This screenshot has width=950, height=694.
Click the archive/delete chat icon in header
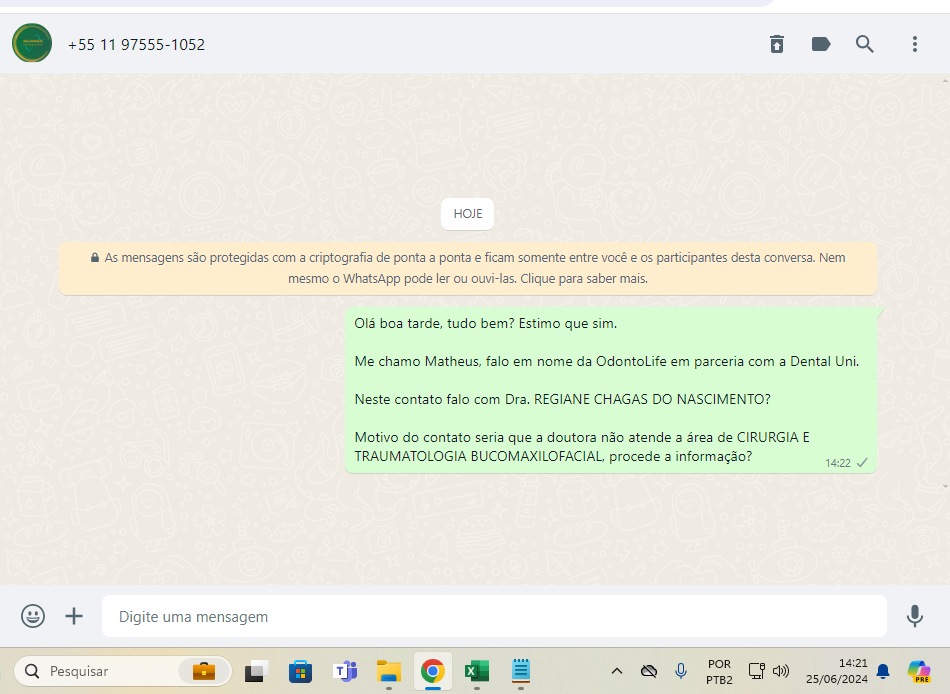coord(777,44)
